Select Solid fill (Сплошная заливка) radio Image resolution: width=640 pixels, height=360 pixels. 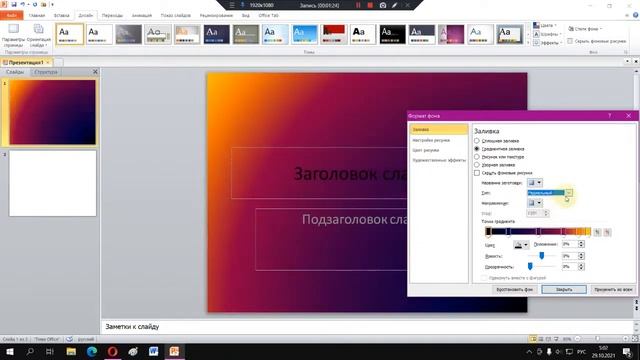point(477,141)
